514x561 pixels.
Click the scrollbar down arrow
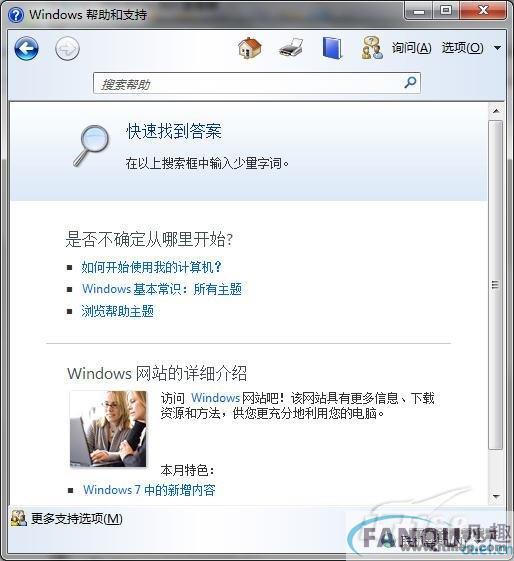click(x=496, y=496)
